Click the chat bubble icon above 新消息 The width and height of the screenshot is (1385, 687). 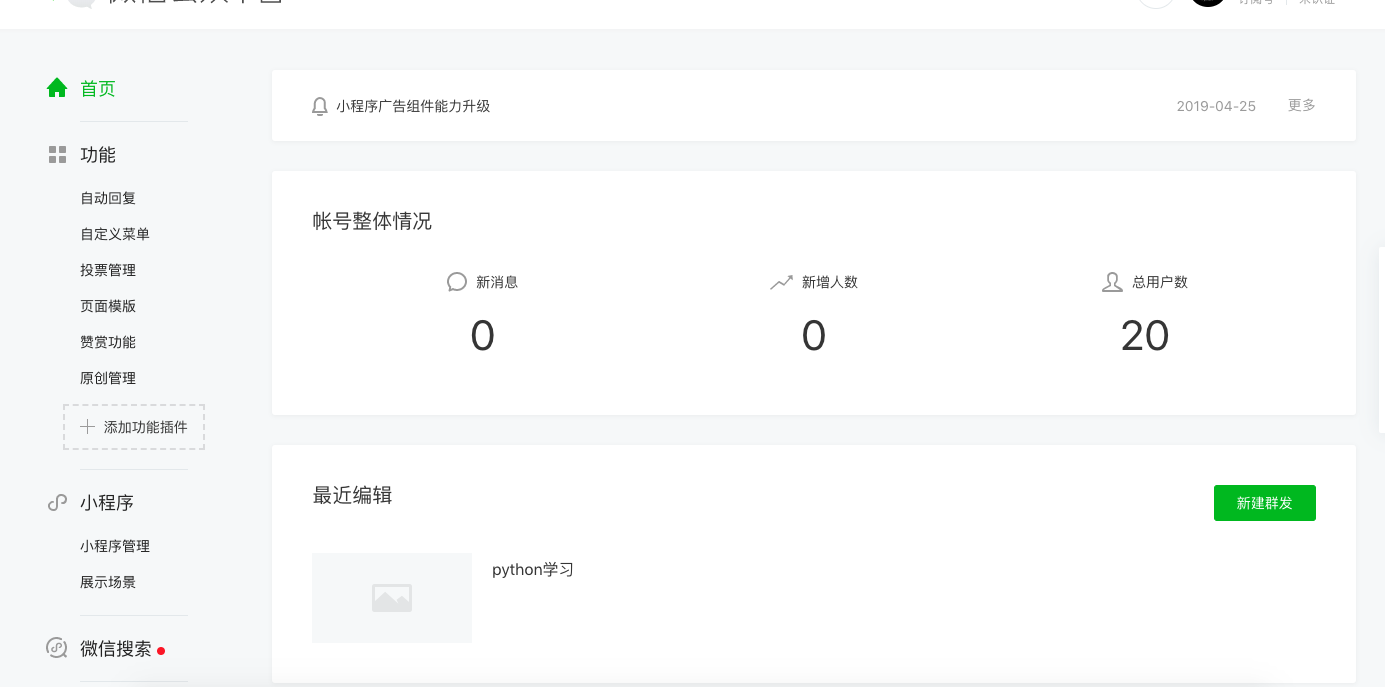pos(457,282)
